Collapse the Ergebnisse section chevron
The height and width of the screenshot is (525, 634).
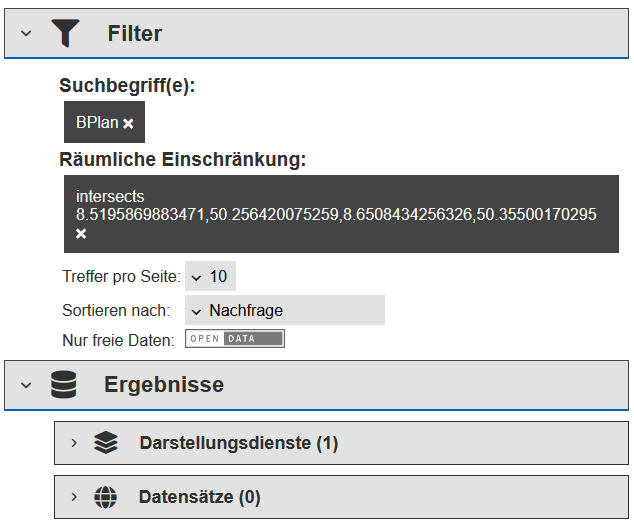pyautogui.click(x=26, y=385)
